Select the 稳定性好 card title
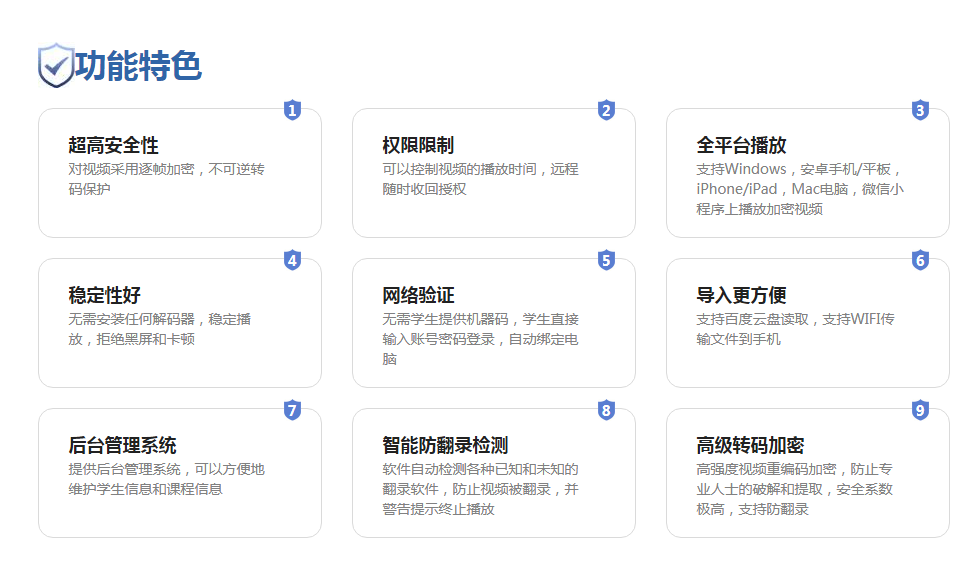The width and height of the screenshot is (966, 582). click(x=104, y=295)
